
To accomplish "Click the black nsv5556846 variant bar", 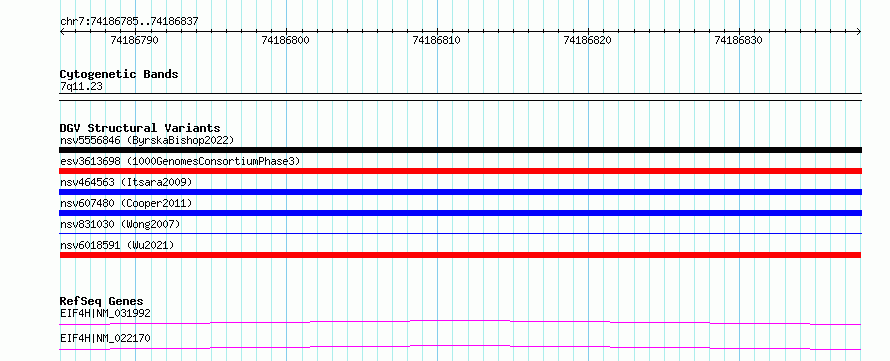I will click(x=460, y=150).
